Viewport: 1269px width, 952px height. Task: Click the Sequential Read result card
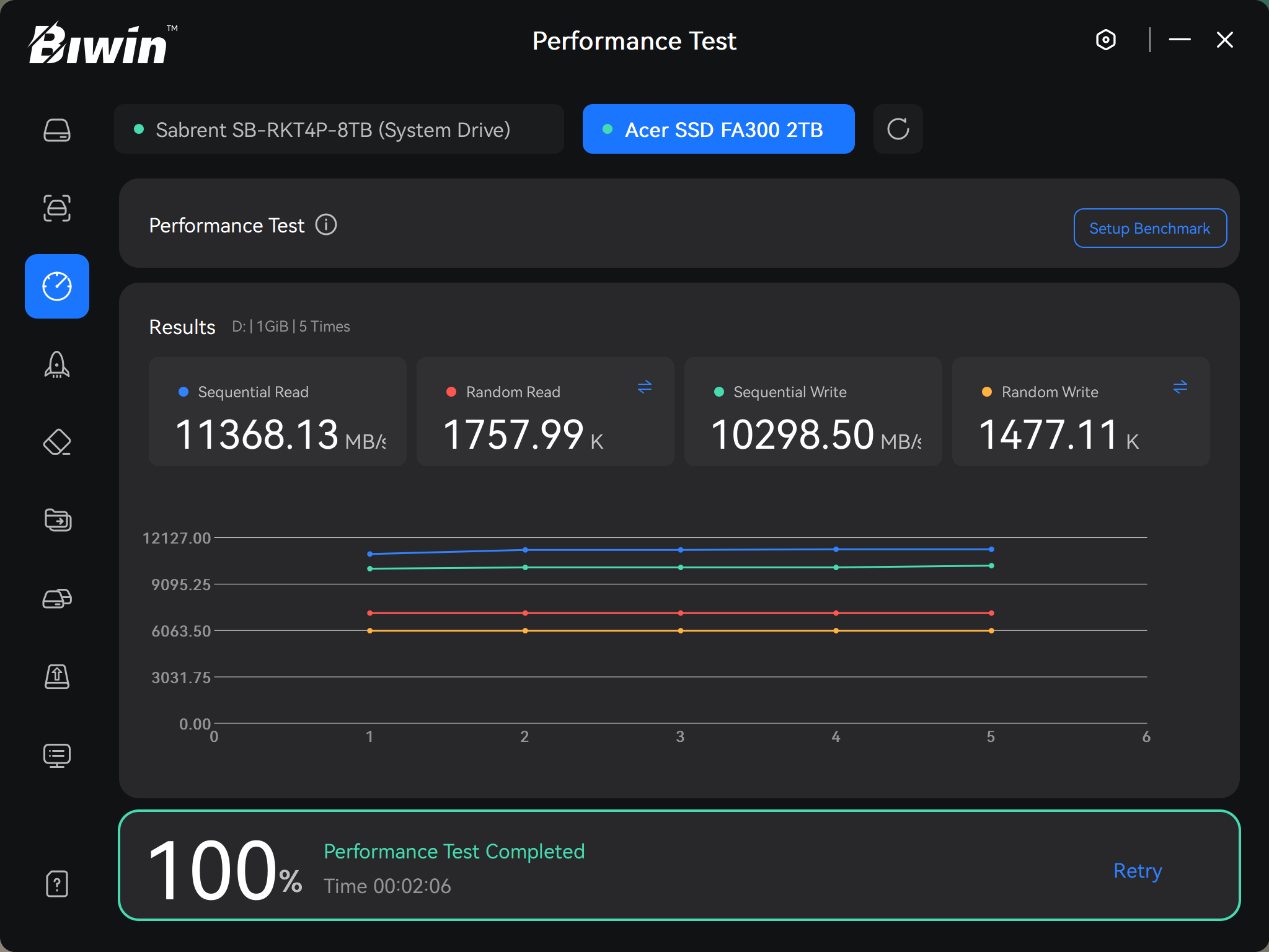(278, 412)
